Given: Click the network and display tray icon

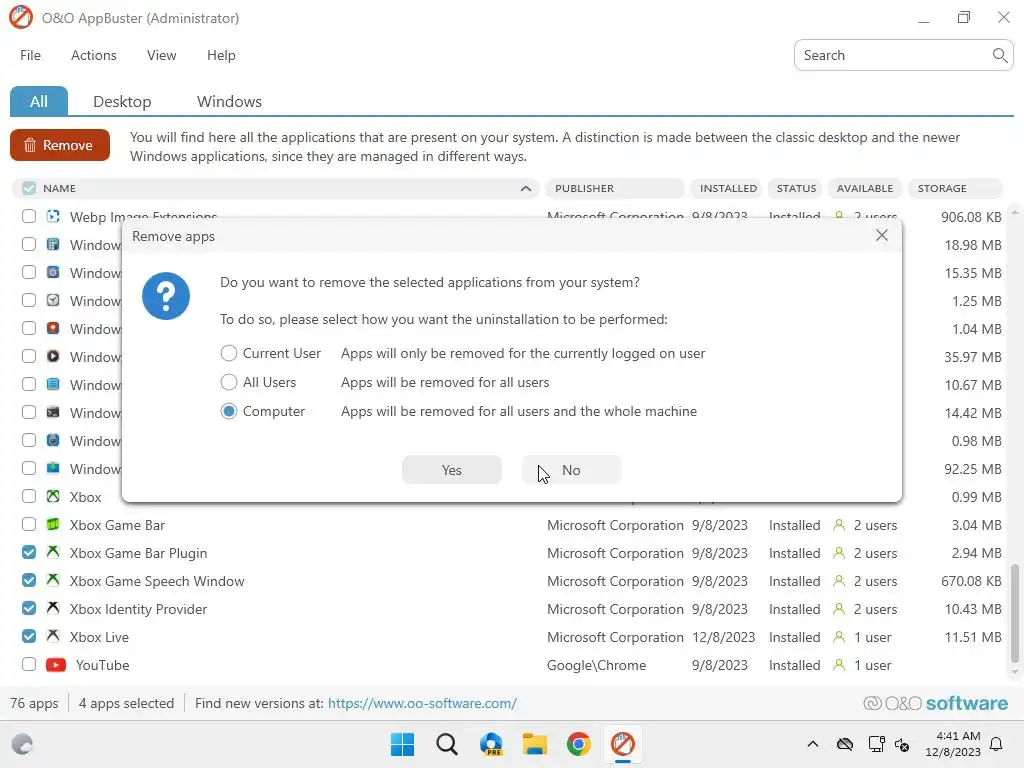Looking at the screenshot, I should pyautogui.click(x=876, y=744).
